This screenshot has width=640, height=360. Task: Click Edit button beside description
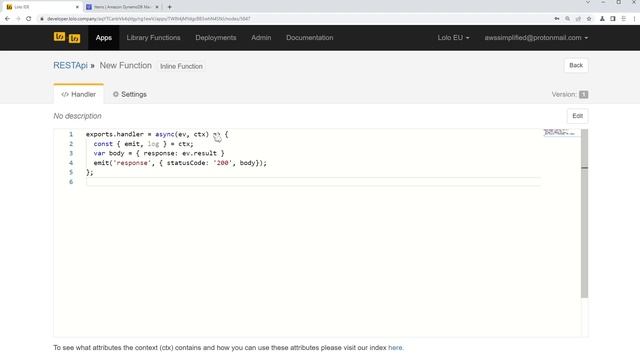(578, 116)
